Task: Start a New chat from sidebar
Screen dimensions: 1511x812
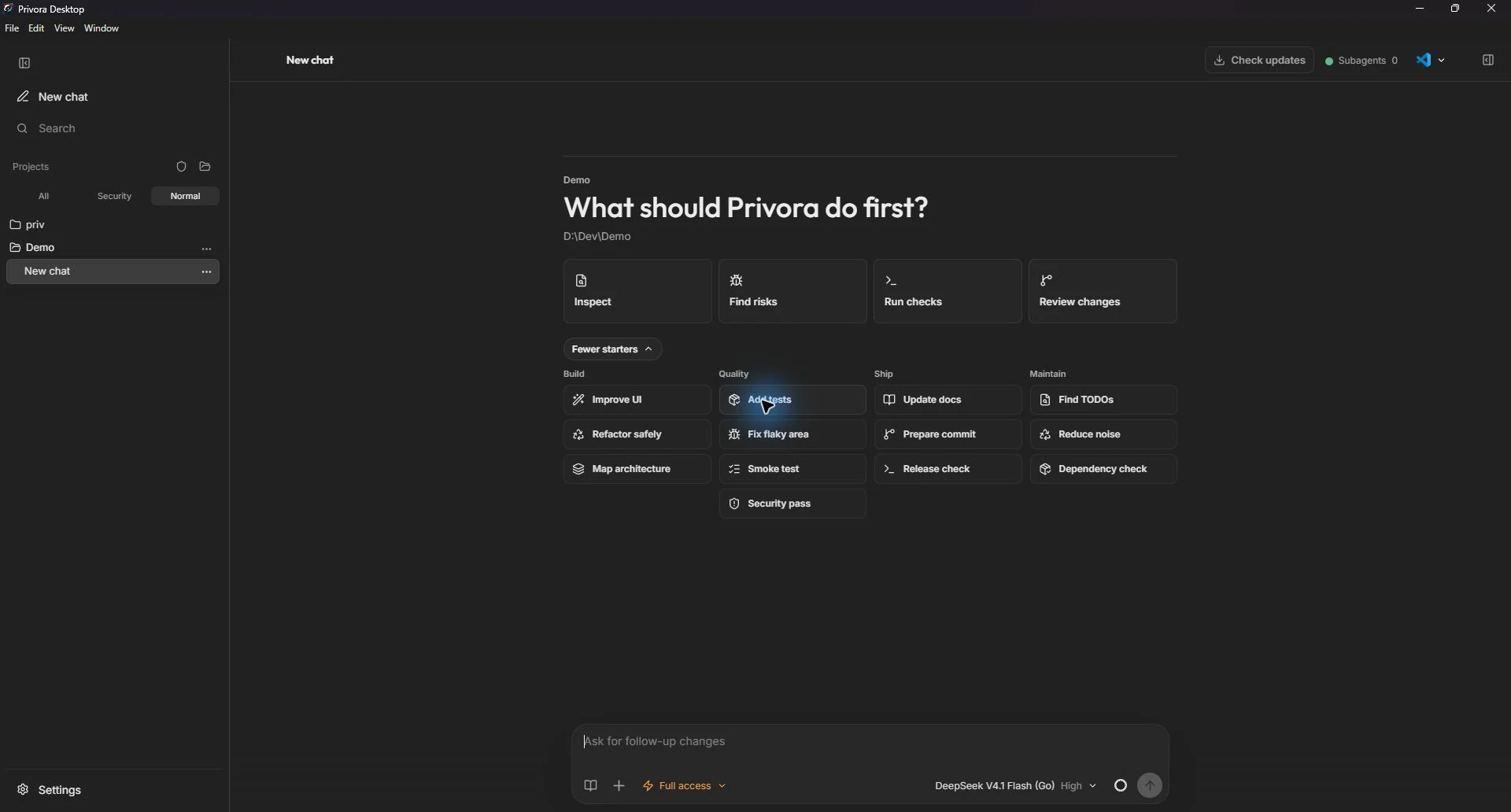Action: pos(113,97)
